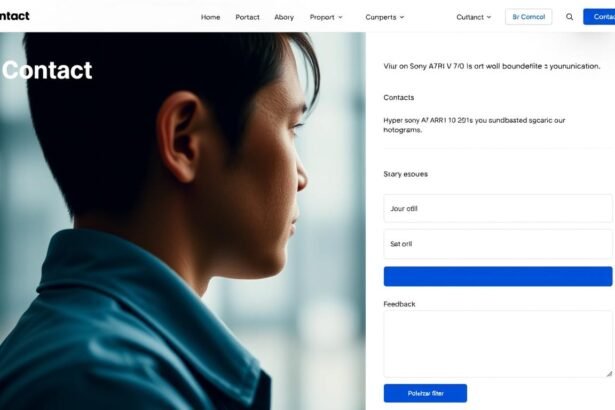Click the Stary esoues form label
This screenshot has height=410, width=615.
point(405,174)
